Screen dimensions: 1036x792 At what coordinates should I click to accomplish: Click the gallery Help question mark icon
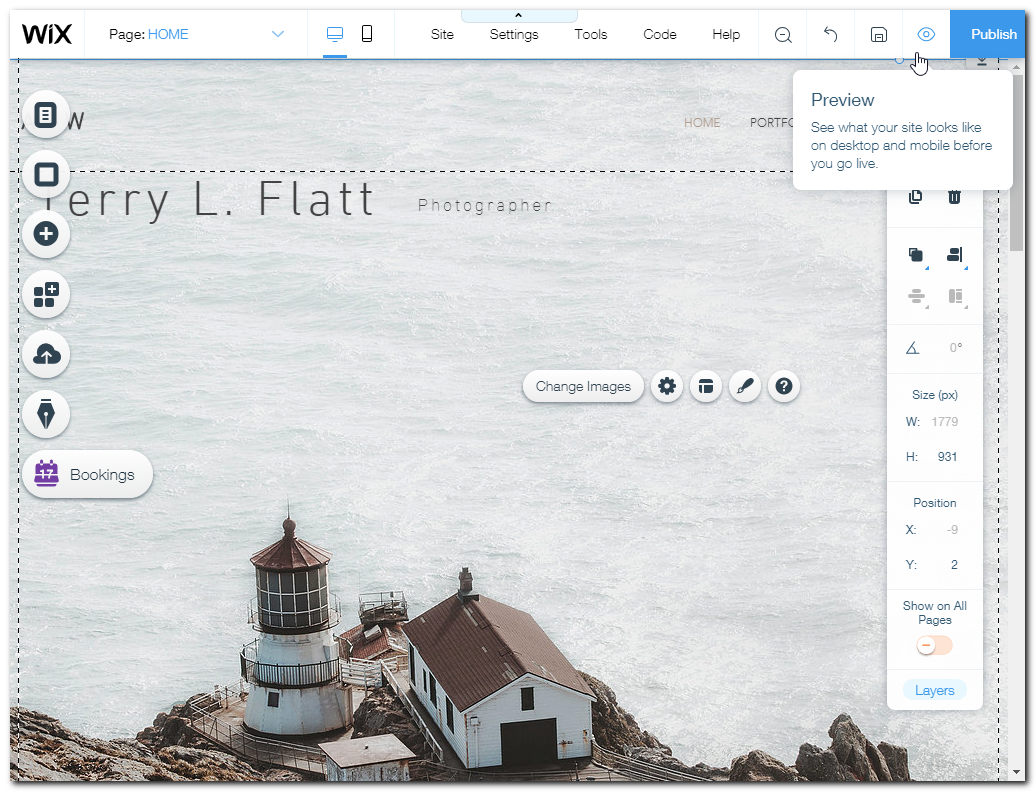coord(784,387)
